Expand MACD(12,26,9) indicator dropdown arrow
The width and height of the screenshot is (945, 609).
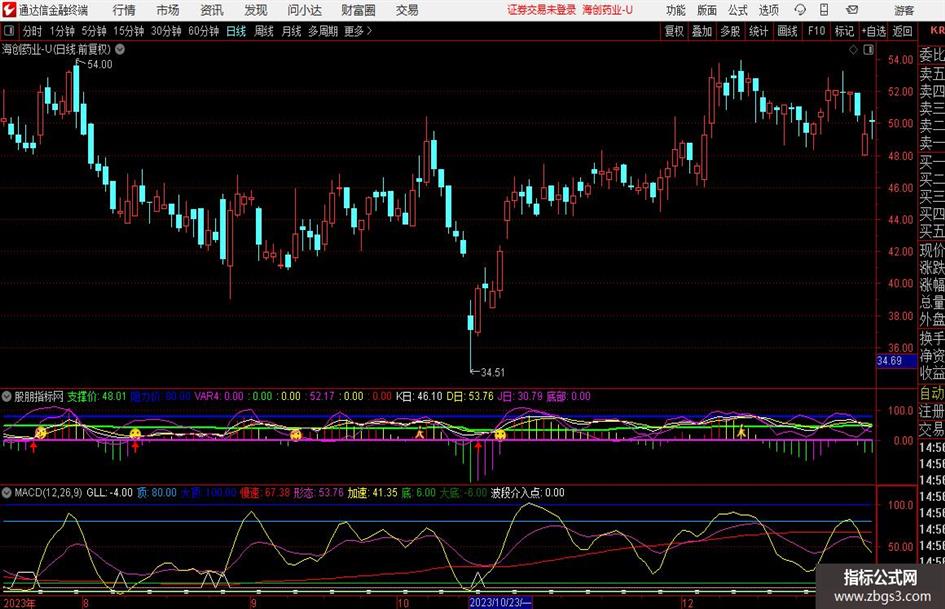7,493
